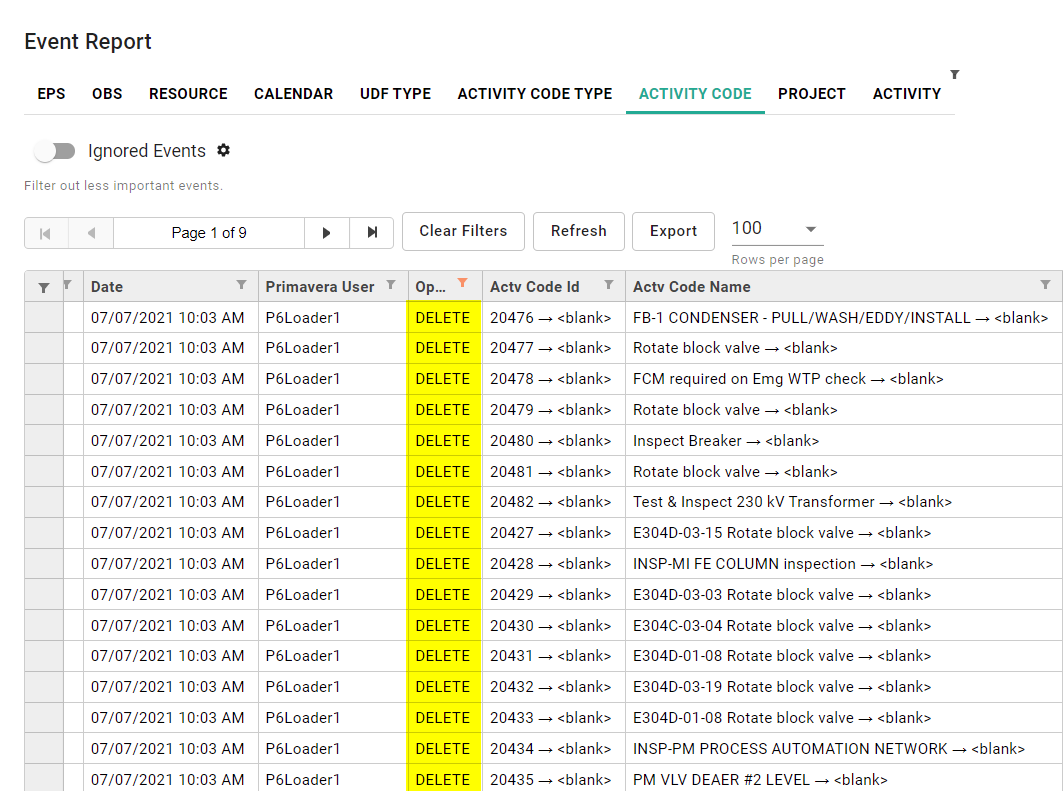The height and width of the screenshot is (791, 1063).
Task: Select the RESOURCE tab
Action: 188,94
